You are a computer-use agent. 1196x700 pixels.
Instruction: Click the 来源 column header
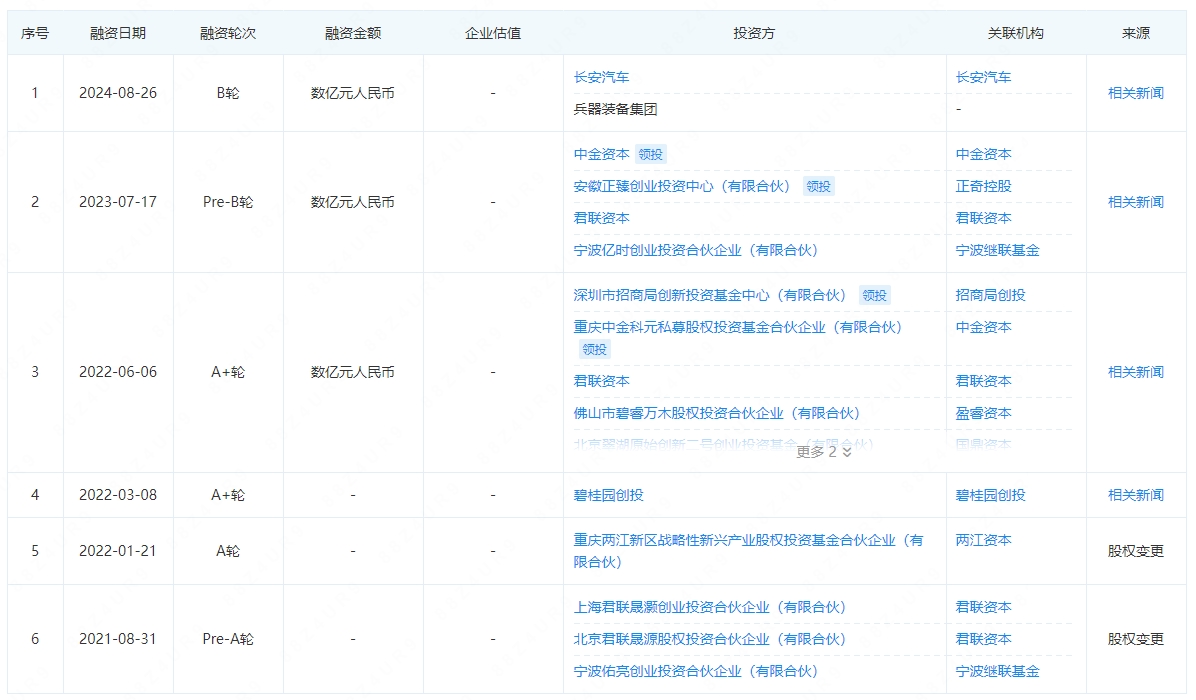tap(1136, 33)
